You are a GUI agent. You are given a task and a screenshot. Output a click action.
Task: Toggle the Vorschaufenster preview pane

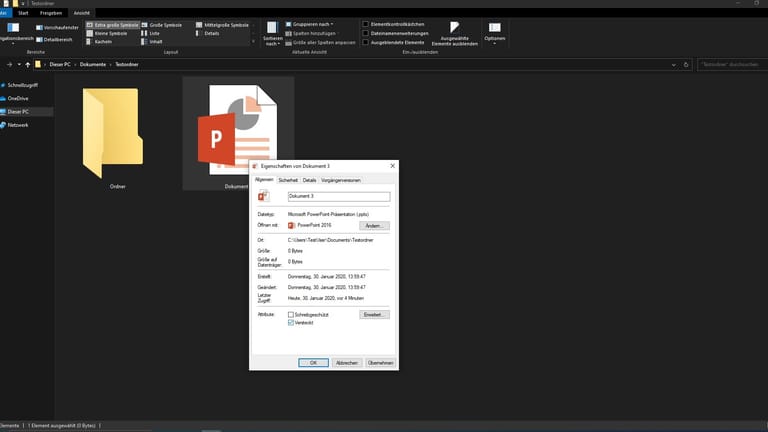tap(57, 28)
